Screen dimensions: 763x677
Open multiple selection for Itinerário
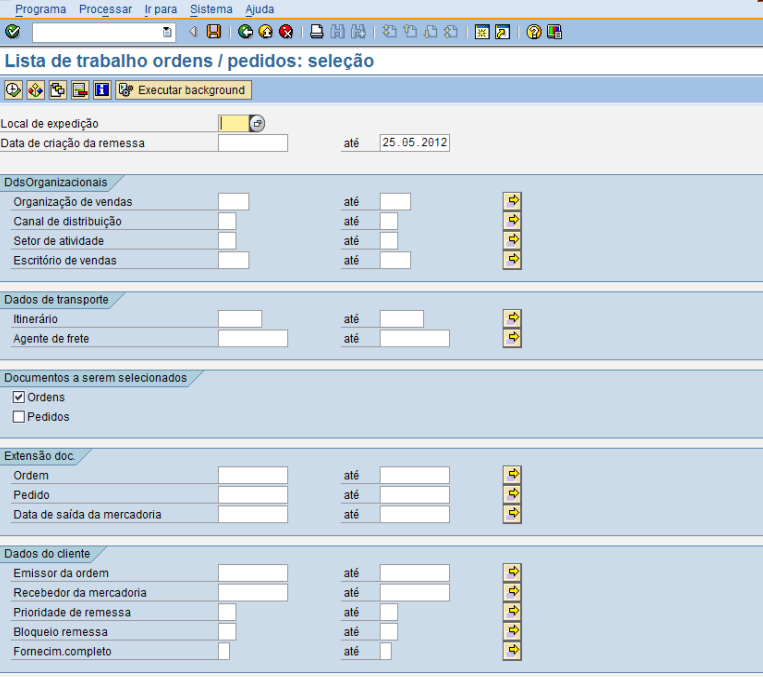pos(513,318)
